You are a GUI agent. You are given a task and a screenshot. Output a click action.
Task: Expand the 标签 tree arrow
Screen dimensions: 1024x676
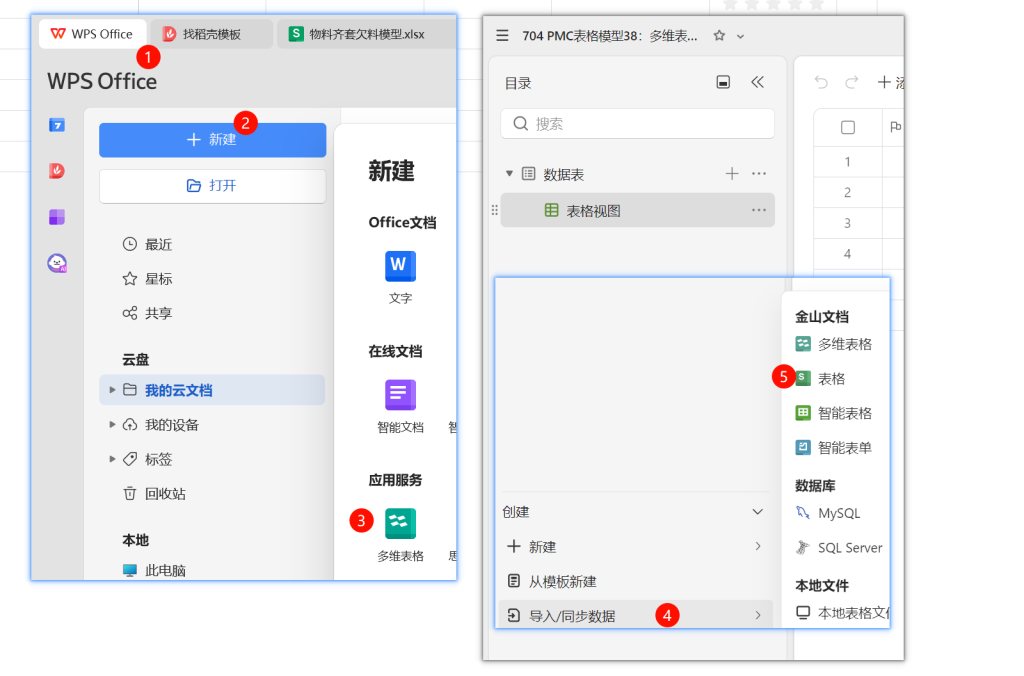click(x=112, y=459)
